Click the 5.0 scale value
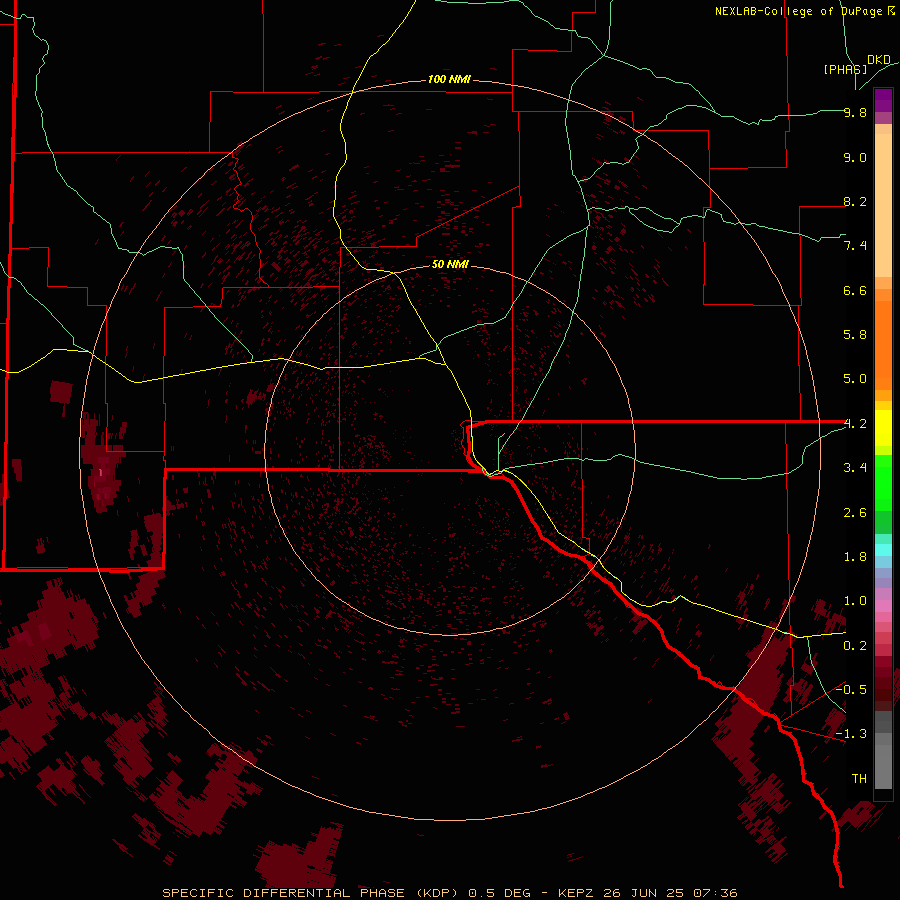Image resolution: width=900 pixels, height=900 pixels. [855, 379]
